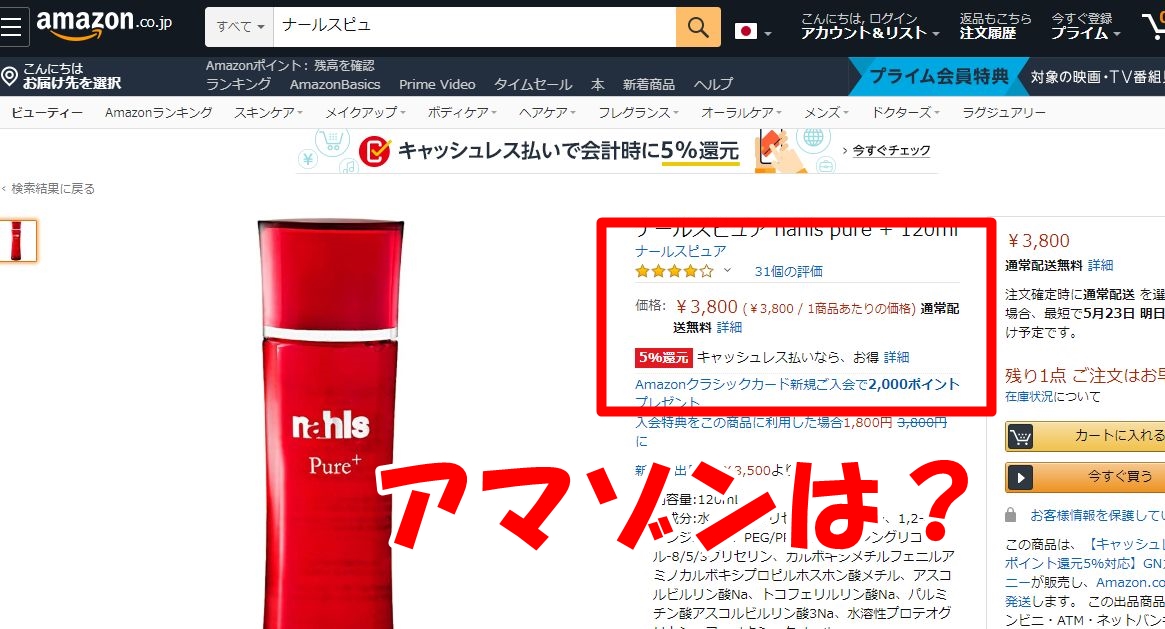Click the main nahls Pure+ bottle image
This screenshot has height=629, width=1165.
tap(330, 424)
